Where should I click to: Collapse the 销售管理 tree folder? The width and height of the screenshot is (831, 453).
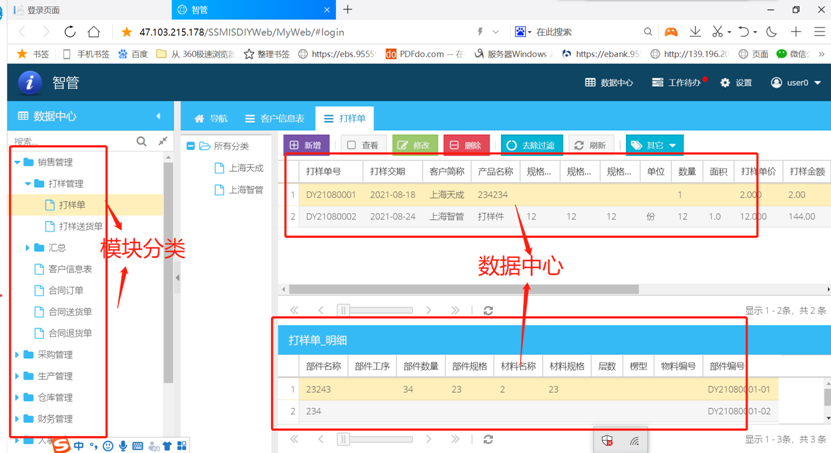pyautogui.click(x=17, y=162)
